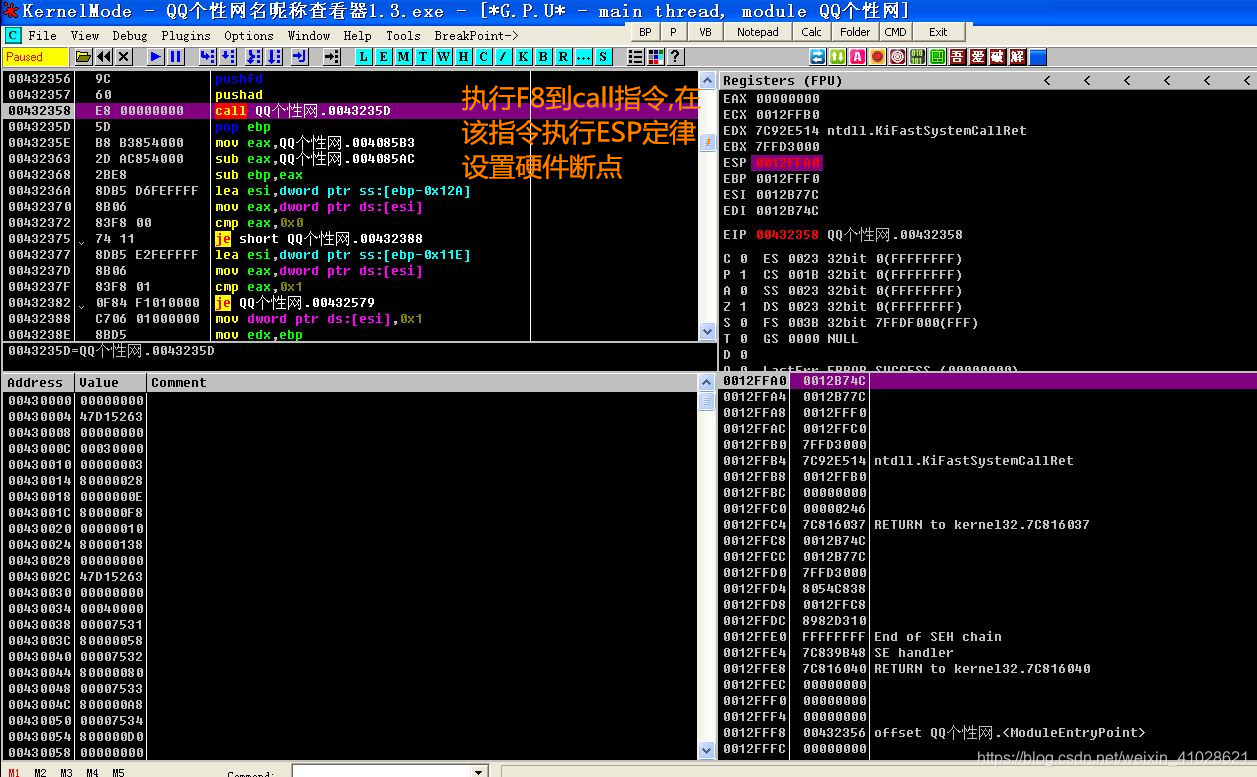Launch Notepad from the quick bar
This screenshot has height=777, width=1257.
coord(757,32)
